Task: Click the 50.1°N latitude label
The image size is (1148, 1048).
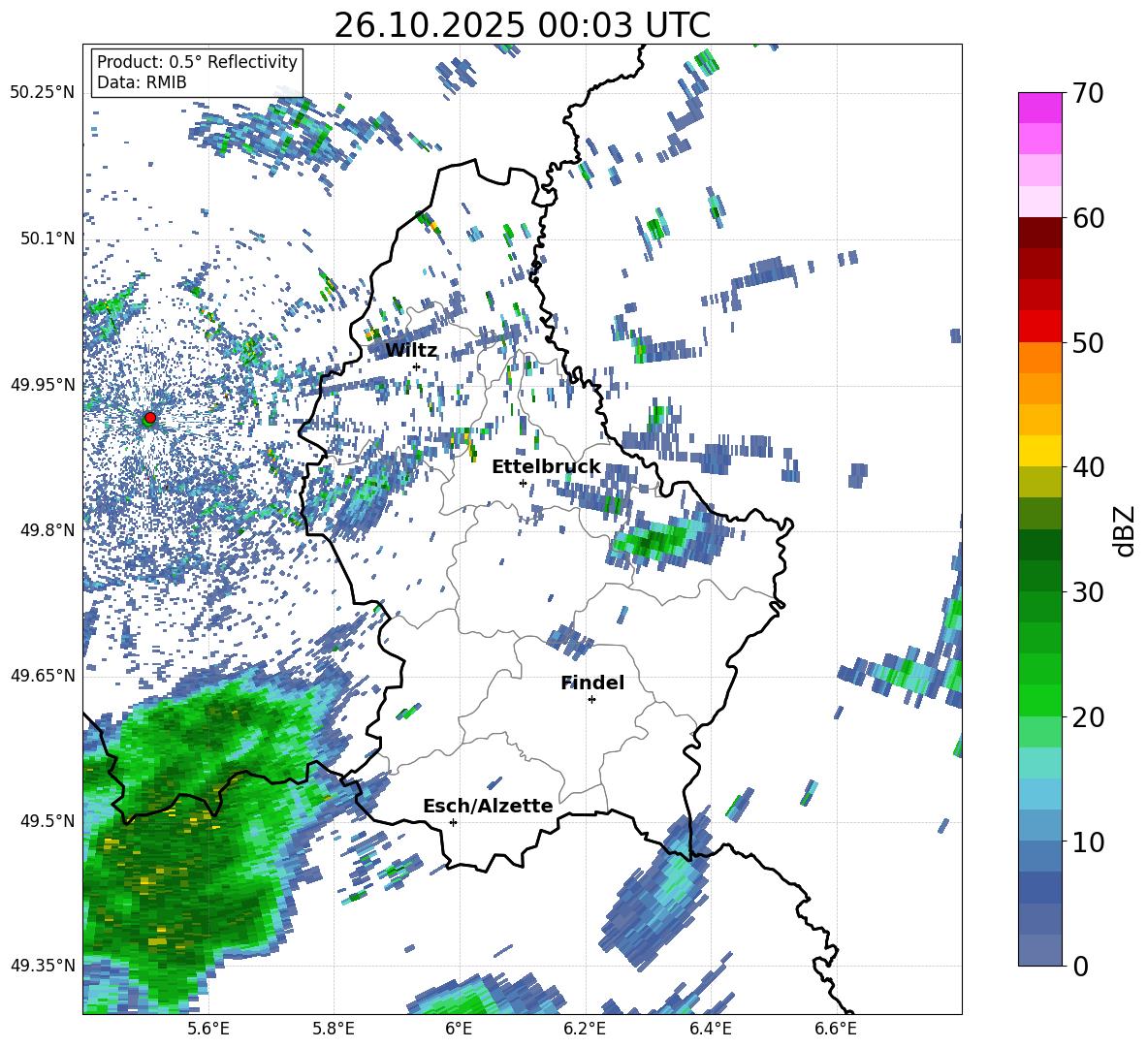Action: tap(47, 238)
